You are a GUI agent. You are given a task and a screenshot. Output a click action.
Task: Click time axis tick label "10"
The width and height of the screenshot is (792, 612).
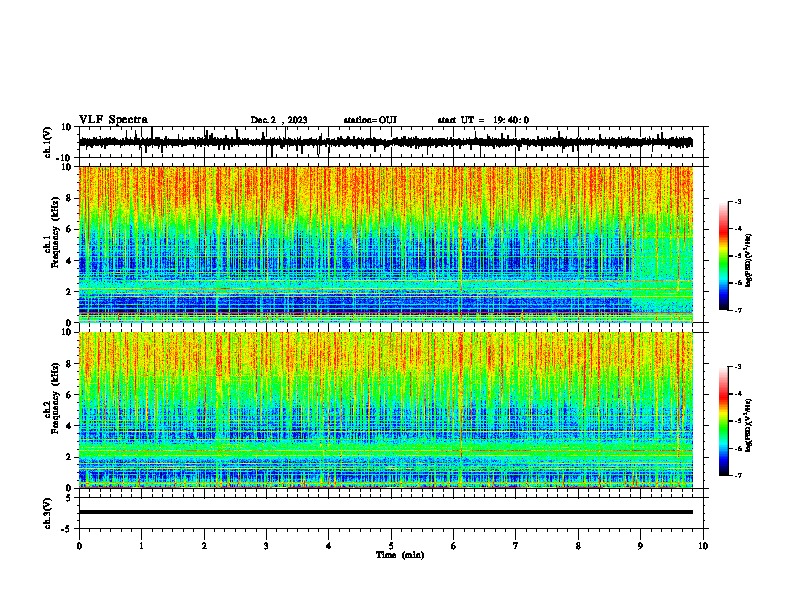(703, 546)
